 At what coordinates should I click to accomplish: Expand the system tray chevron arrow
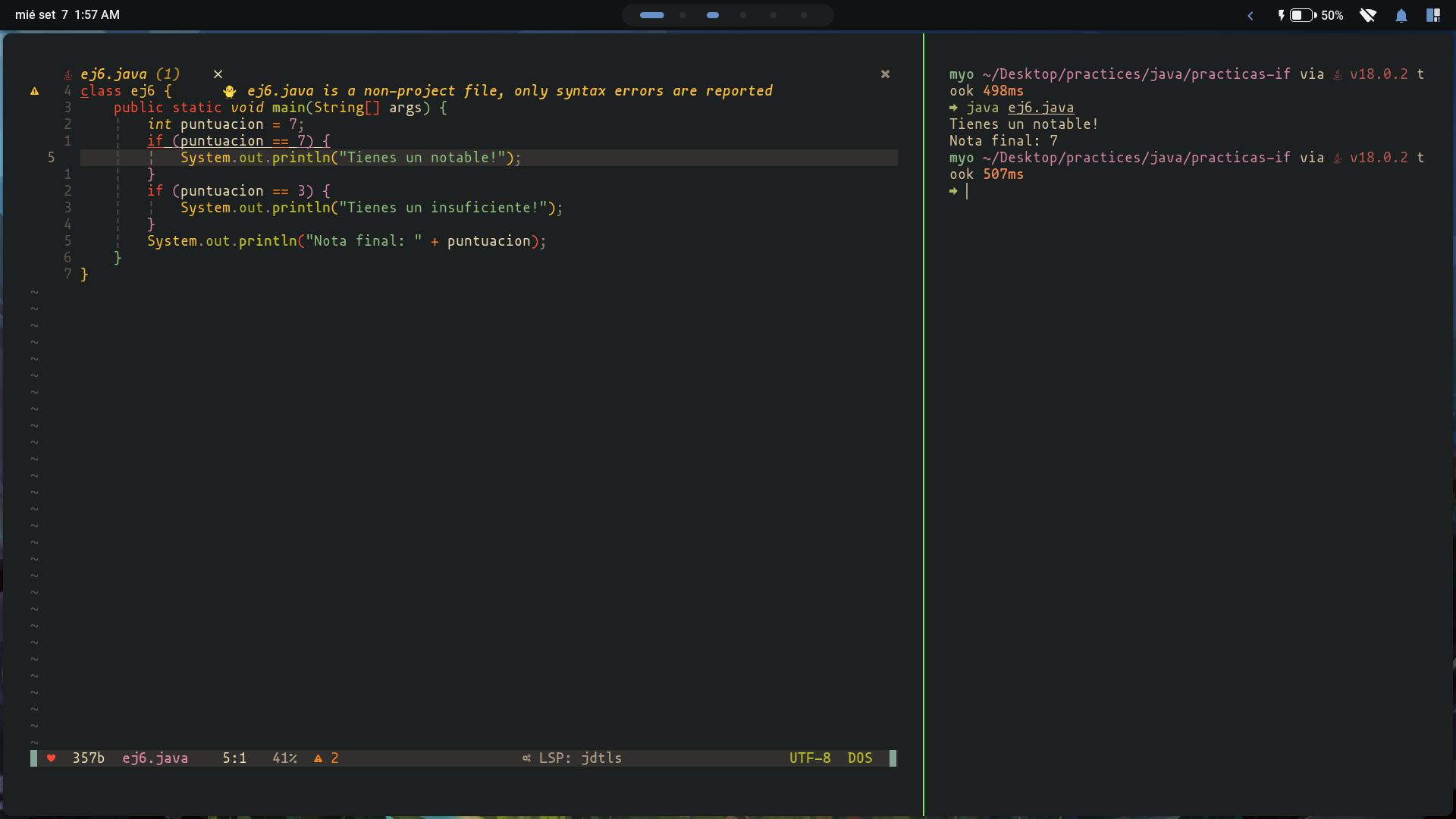click(x=1250, y=15)
